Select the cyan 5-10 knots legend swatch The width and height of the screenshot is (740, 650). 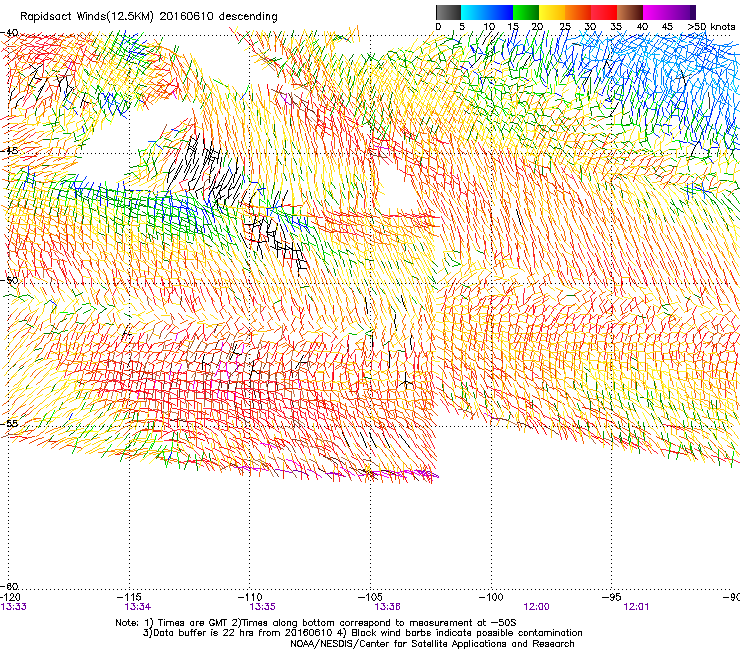[474, 12]
